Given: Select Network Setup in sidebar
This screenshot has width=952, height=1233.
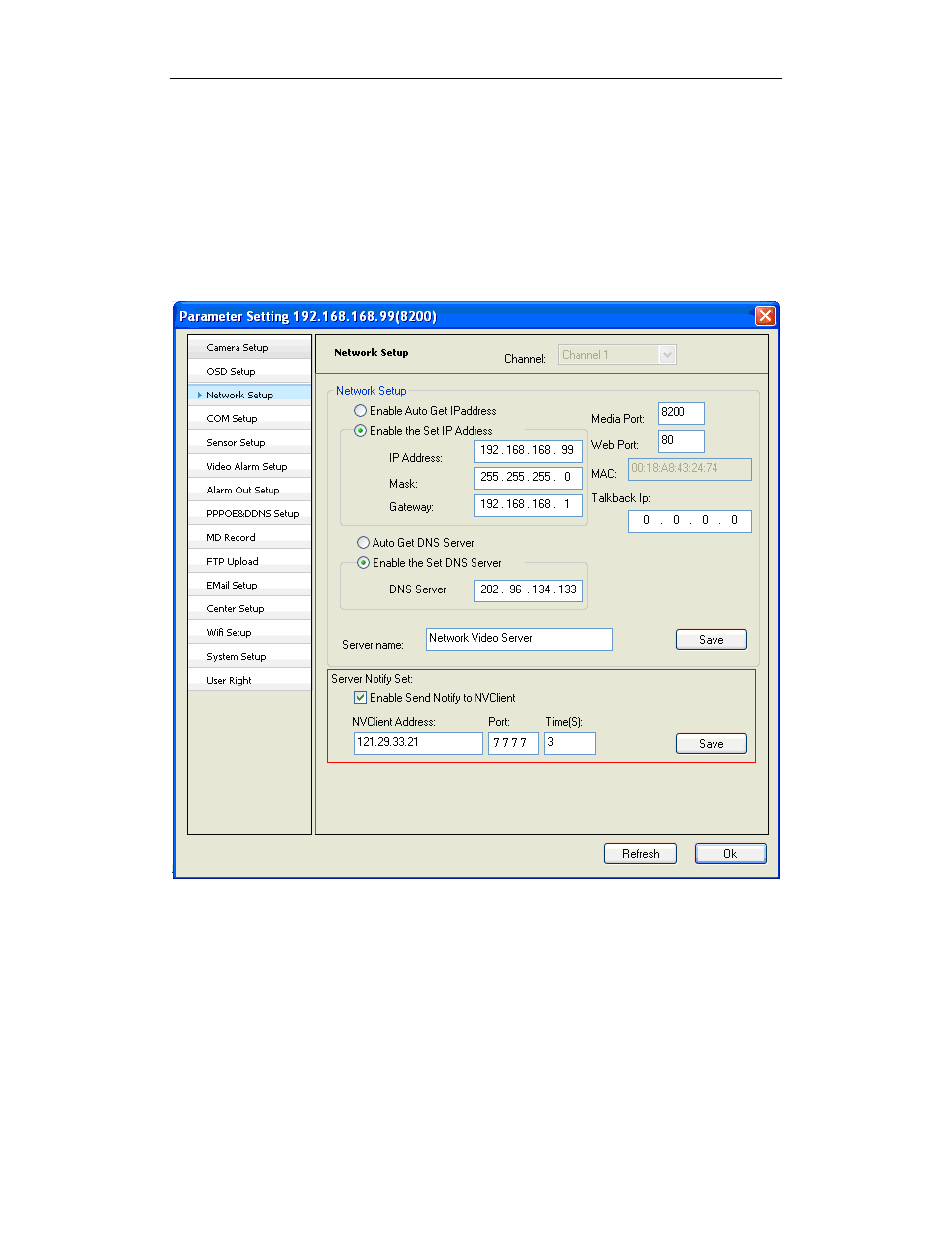Looking at the screenshot, I should [249, 395].
